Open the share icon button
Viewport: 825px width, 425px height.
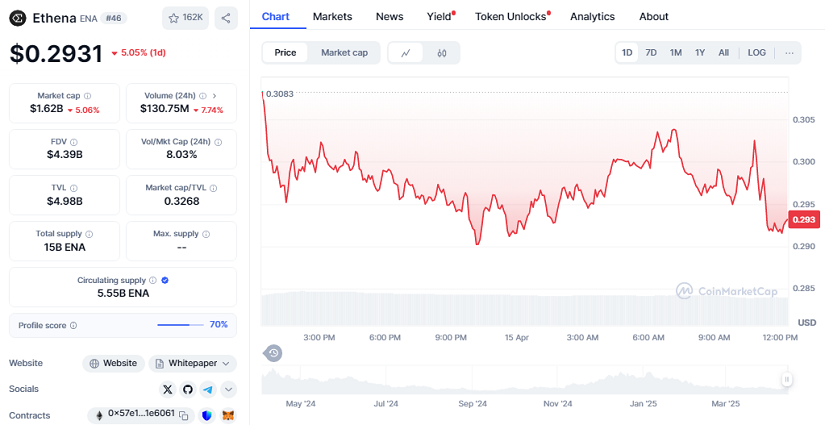click(226, 18)
